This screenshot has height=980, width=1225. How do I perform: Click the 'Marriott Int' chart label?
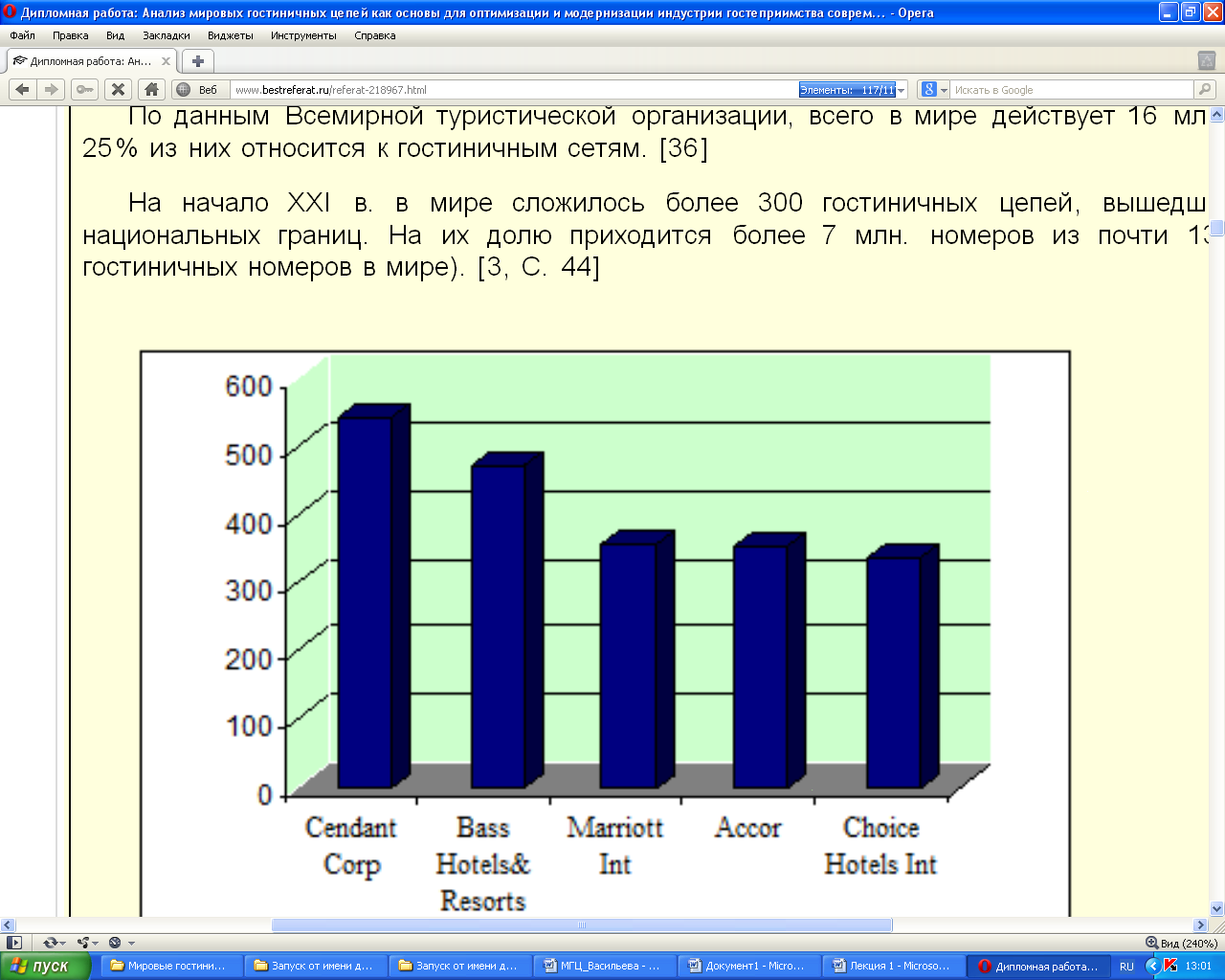[614, 846]
